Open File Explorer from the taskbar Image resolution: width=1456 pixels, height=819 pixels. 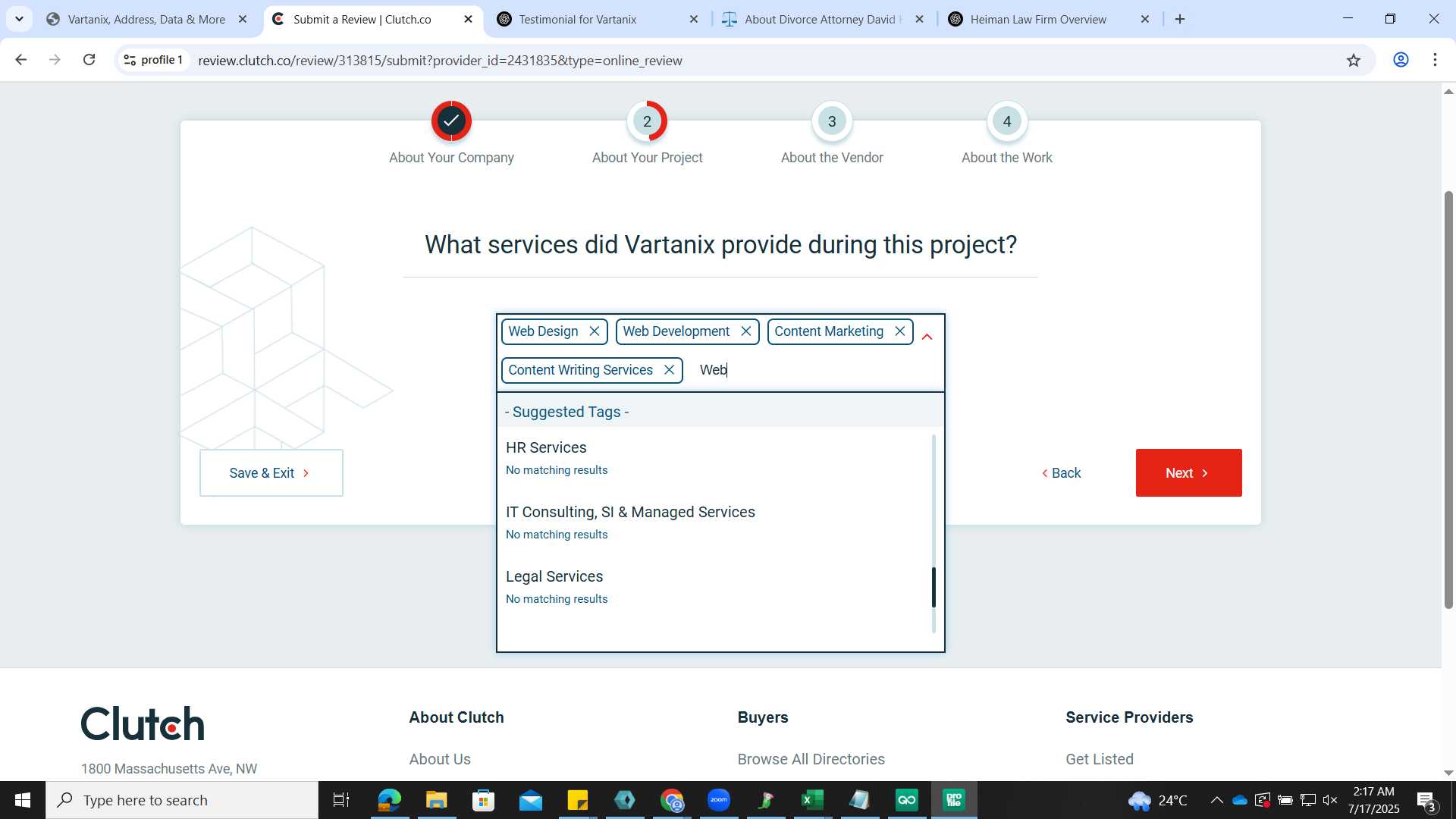tap(436, 800)
